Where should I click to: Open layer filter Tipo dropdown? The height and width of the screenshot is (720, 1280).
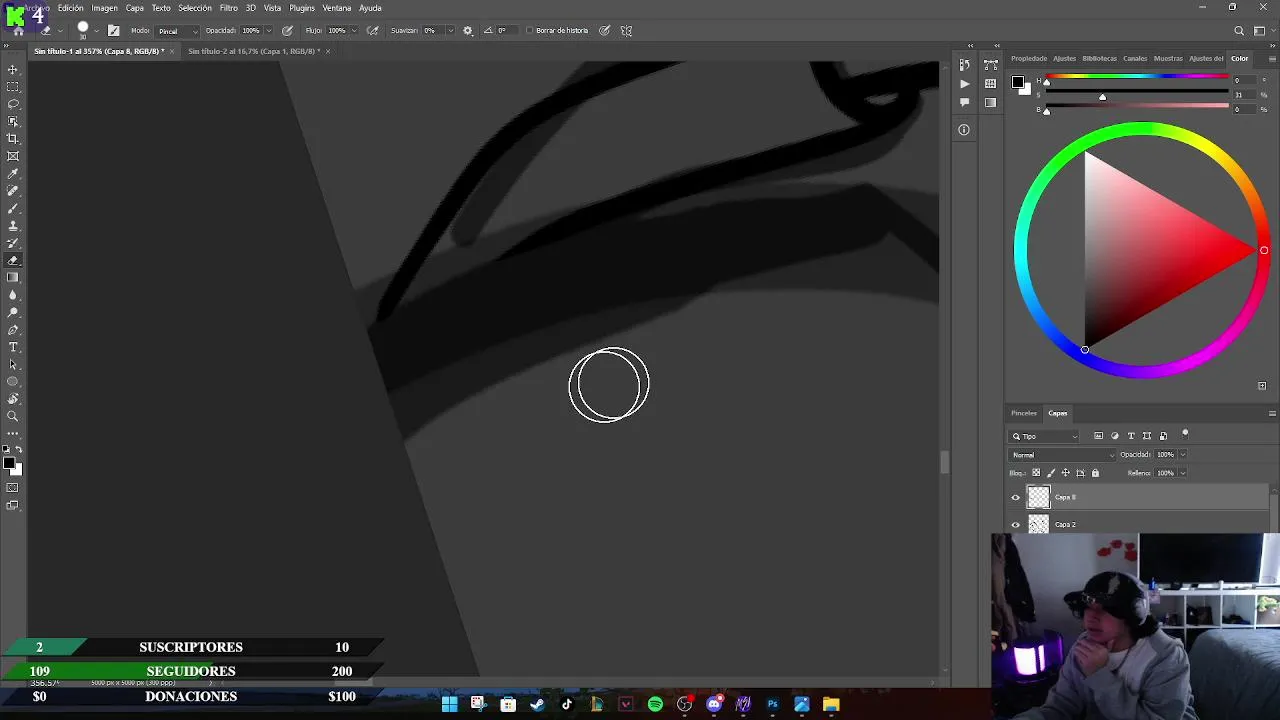(x=1045, y=436)
